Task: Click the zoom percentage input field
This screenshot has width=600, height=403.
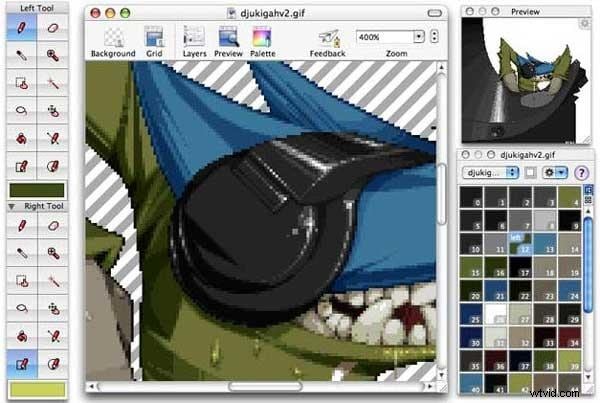Action: tap(385, 37)
